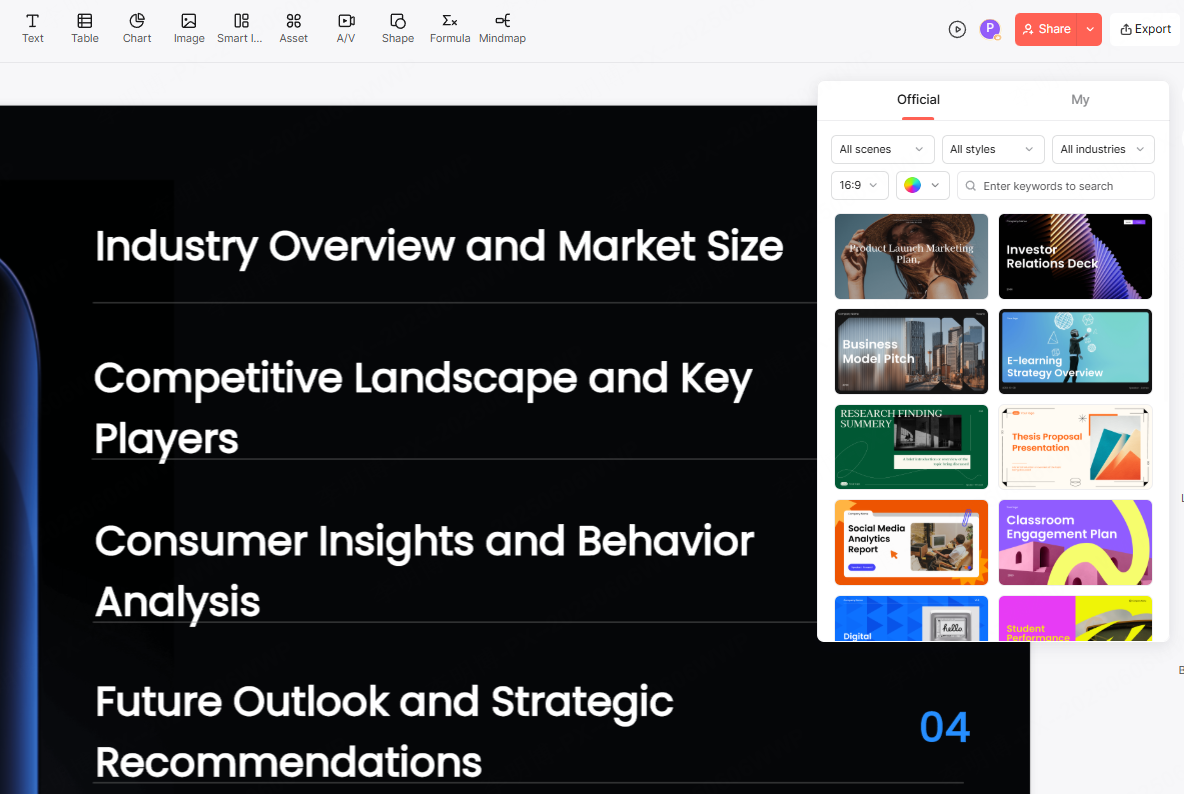The height and width of the screenshot is (794, 1184).
Task: Expand the All styles filter
Action: (x=992, y=149)
